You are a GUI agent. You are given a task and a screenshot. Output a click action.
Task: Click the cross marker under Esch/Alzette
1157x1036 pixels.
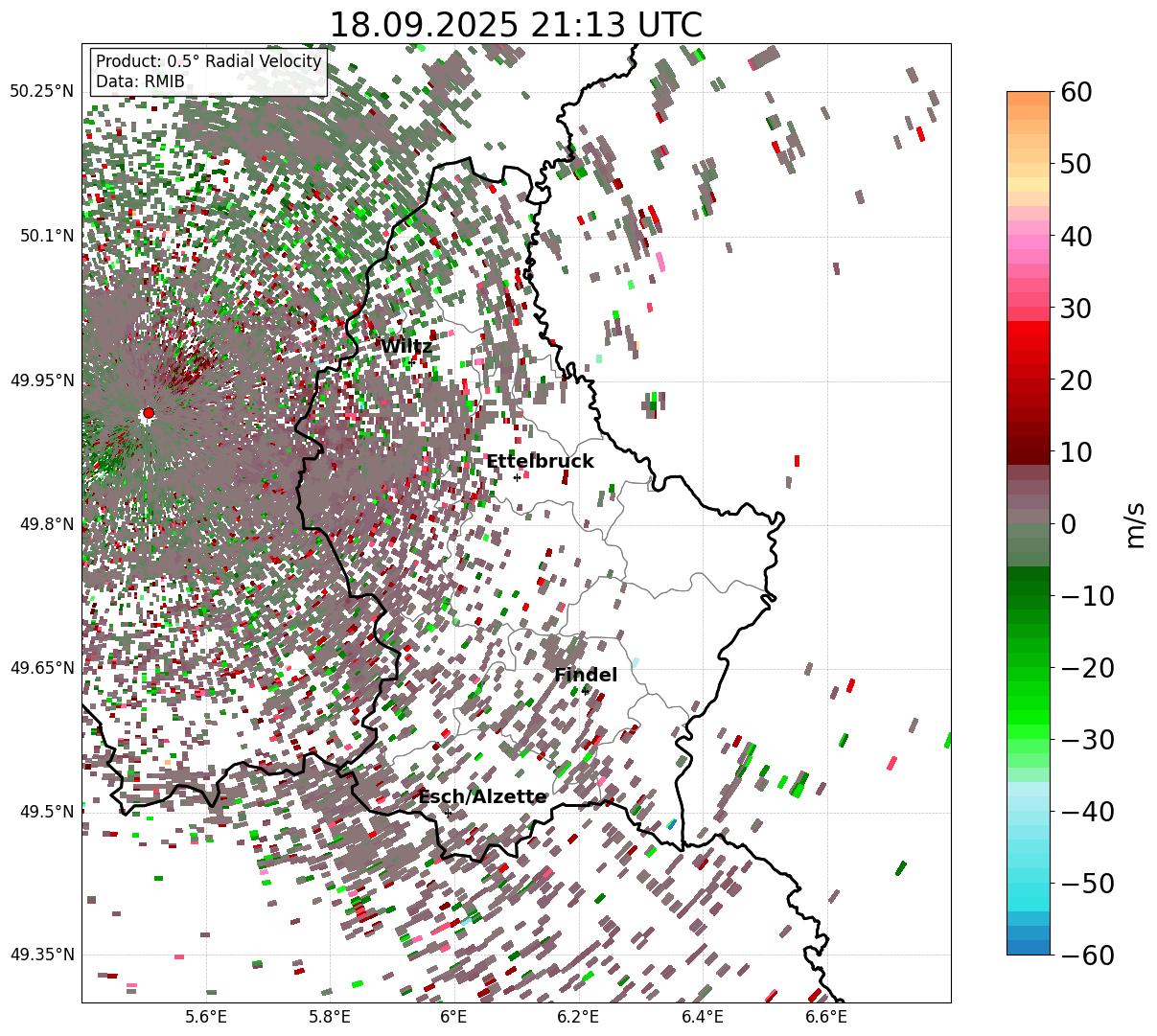(448, 812)
